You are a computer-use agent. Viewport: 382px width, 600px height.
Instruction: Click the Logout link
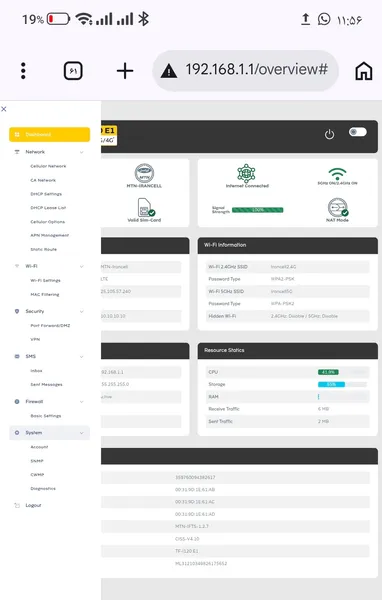pyautogui.click(x=33, y=505)
